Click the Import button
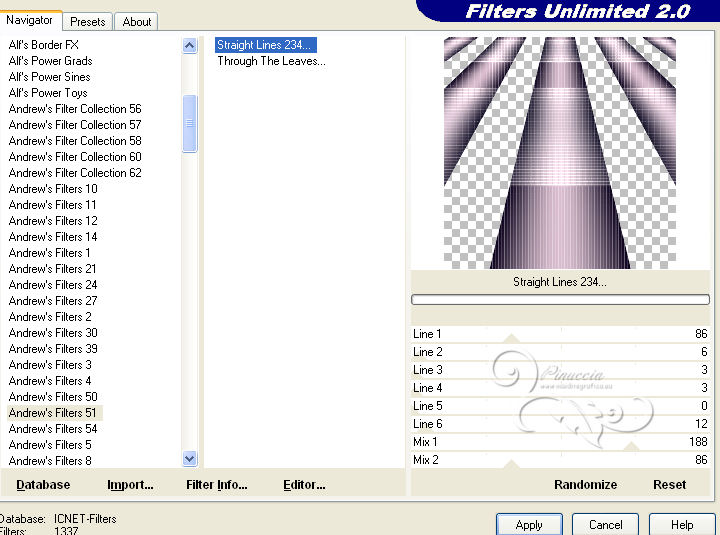Image resolution: width=720 pixels, height=535 pixels. coord(130,485)
